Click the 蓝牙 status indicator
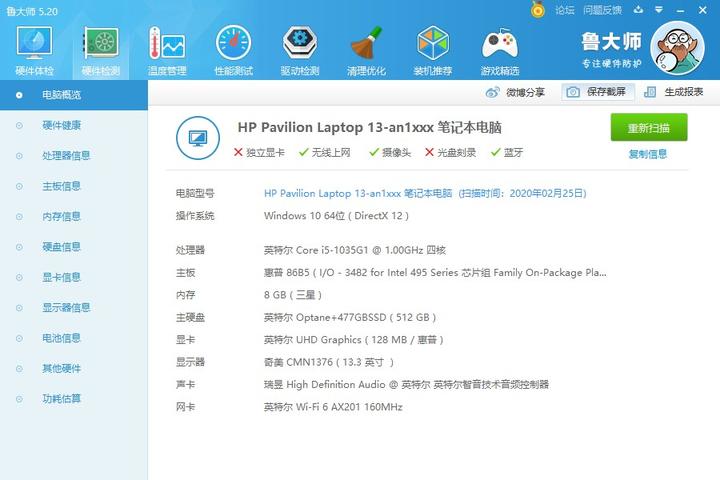 (x=507, y=152)
